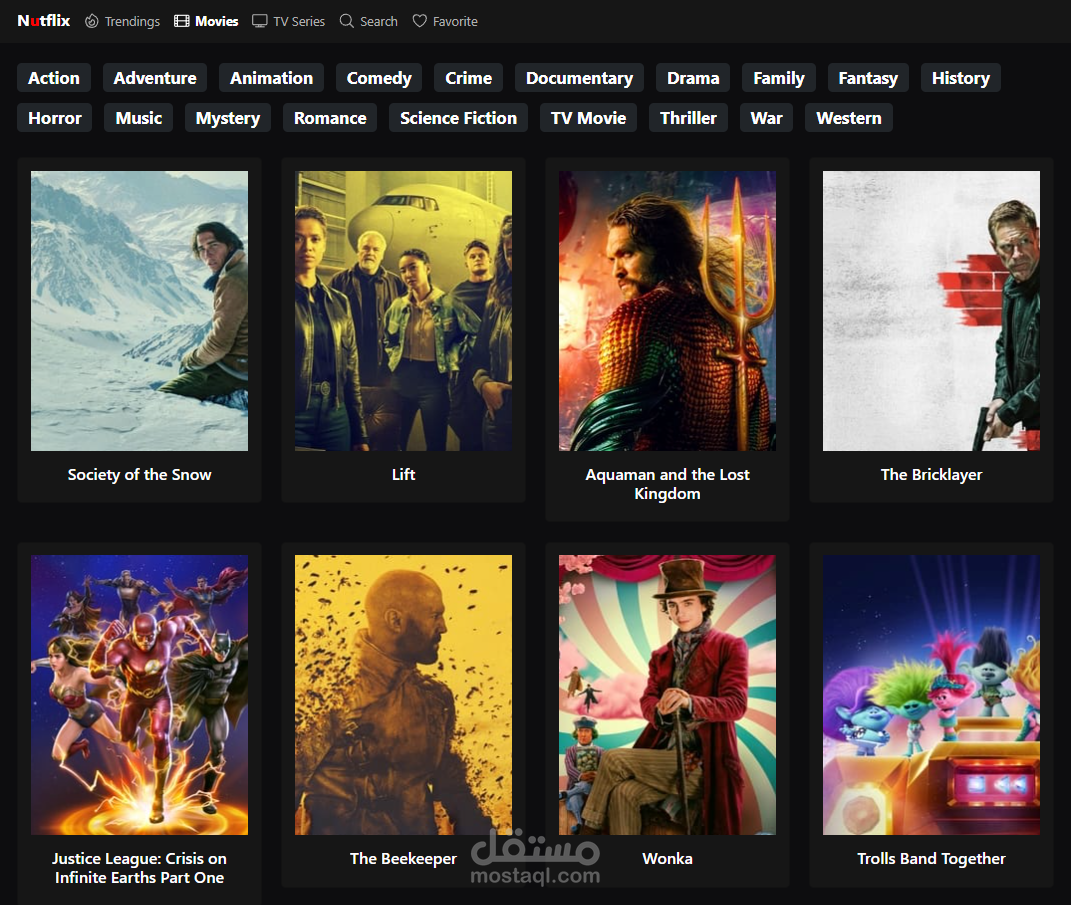Choose the Fantasy genre
The width and height of the screenshot is (1071, 905).
point(868,78)
